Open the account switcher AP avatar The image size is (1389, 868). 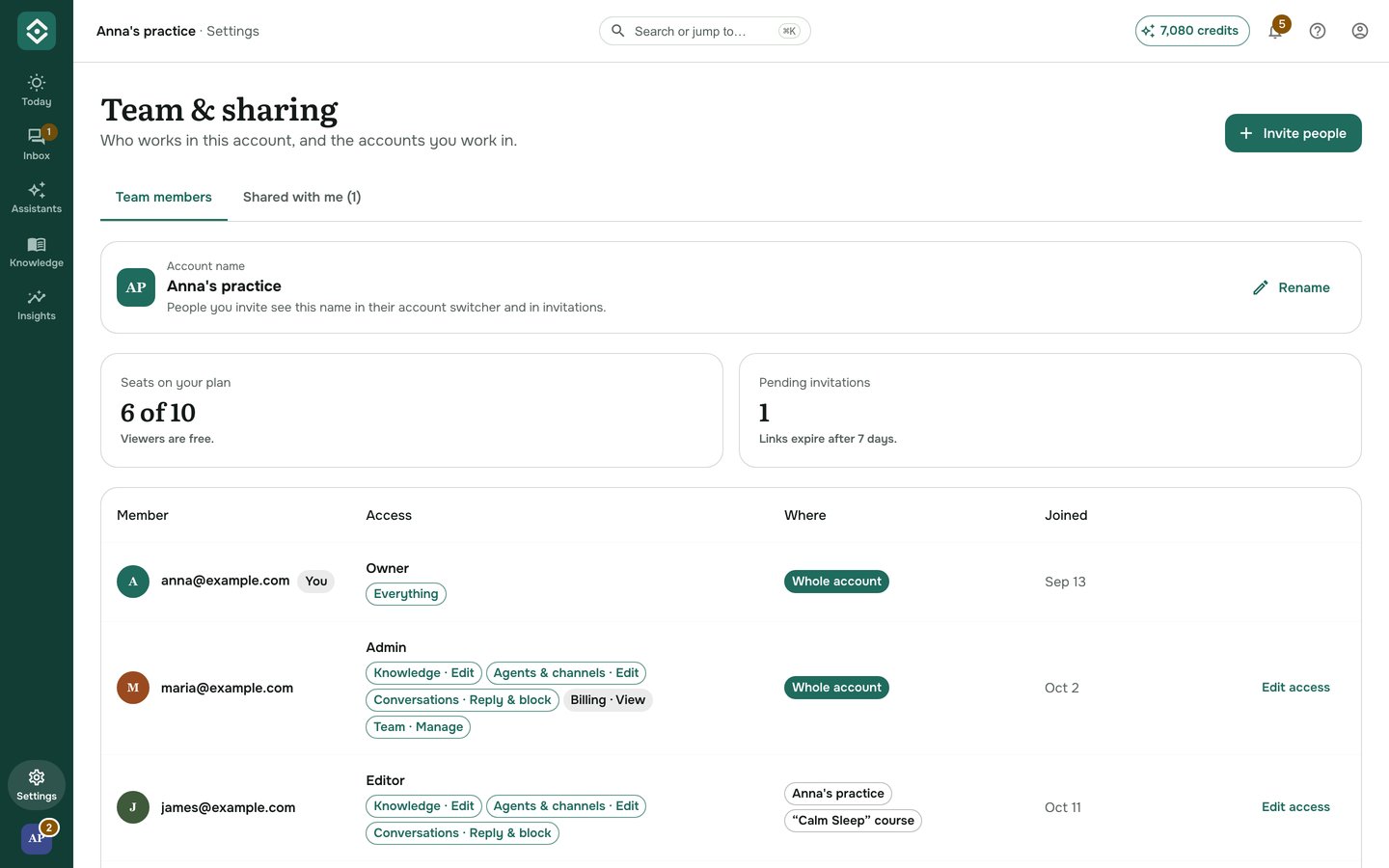pyautogui.click(x=37, y=838)
